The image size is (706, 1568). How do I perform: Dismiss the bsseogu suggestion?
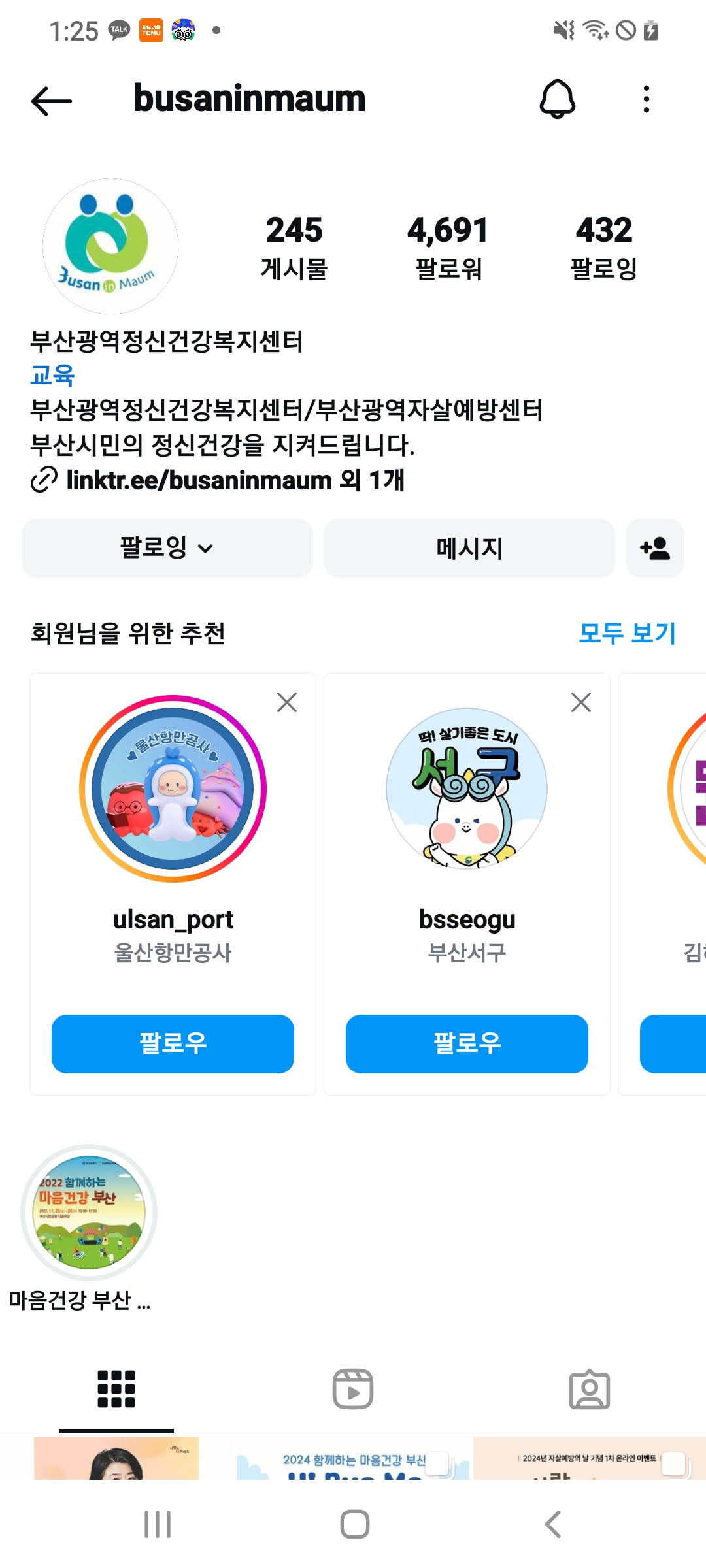pos(581,702)
